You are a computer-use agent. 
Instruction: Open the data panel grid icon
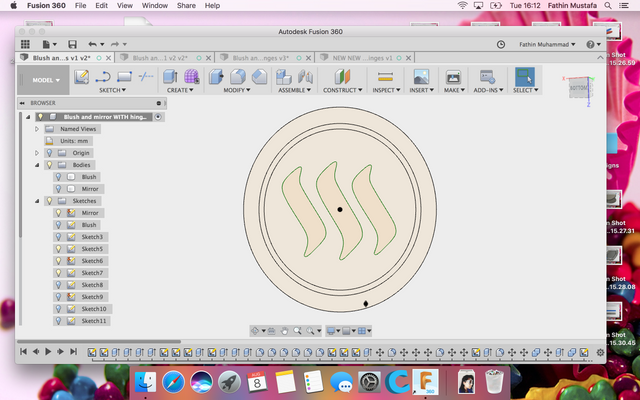click(25, 44)
